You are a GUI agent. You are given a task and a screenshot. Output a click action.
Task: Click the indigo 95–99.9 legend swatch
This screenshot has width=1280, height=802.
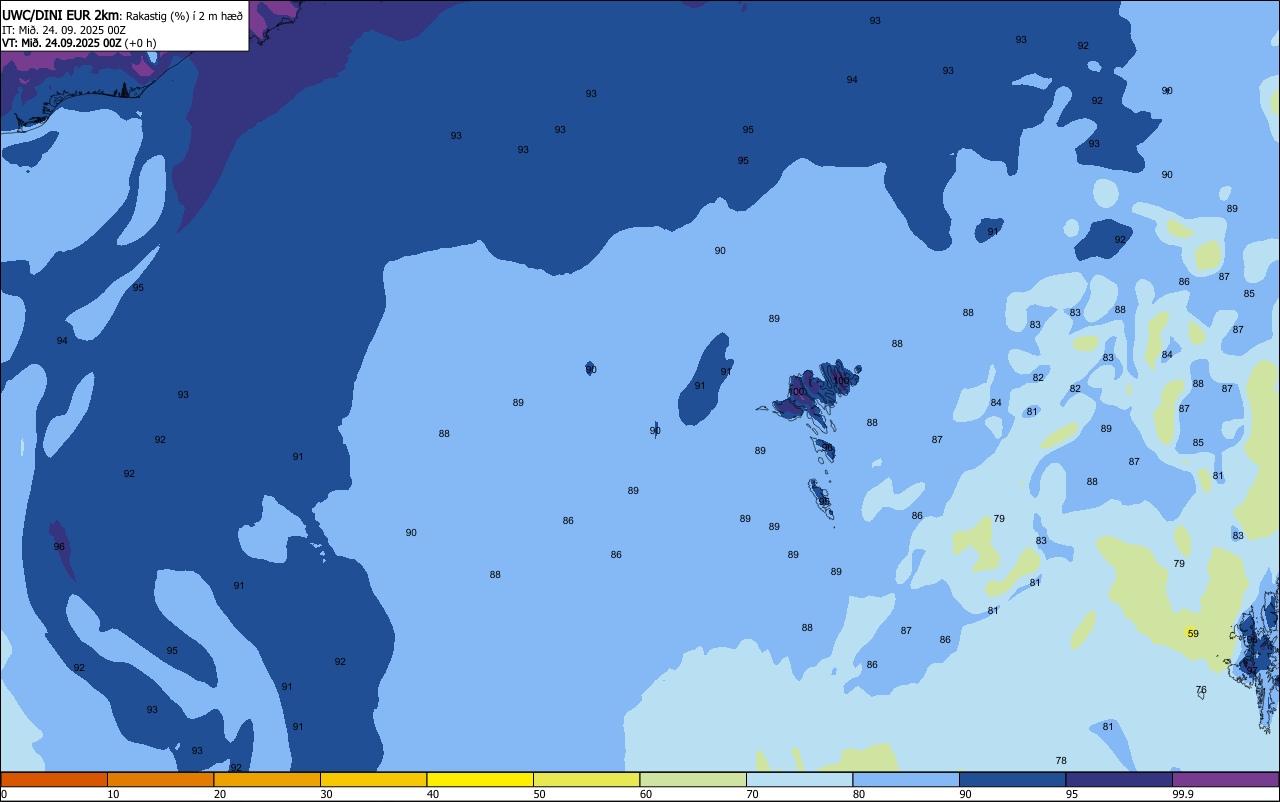click(1119, 779)
